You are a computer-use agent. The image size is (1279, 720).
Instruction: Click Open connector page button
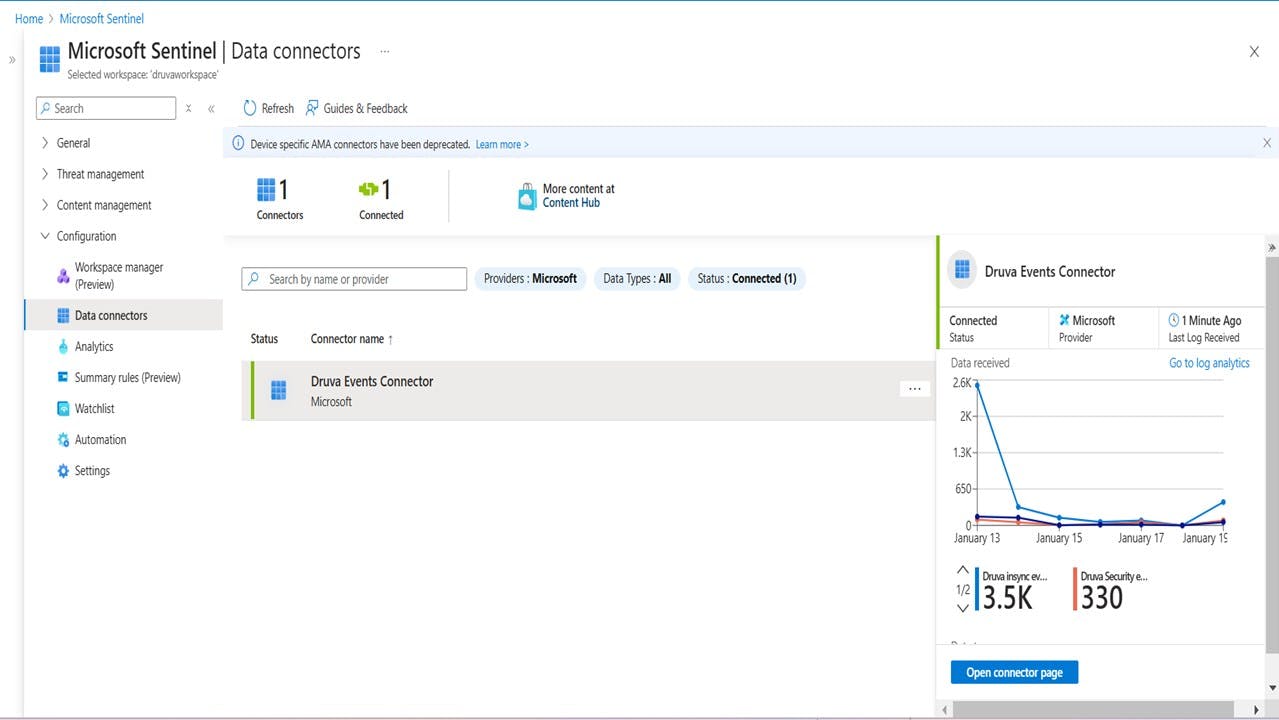point(1014,673)
